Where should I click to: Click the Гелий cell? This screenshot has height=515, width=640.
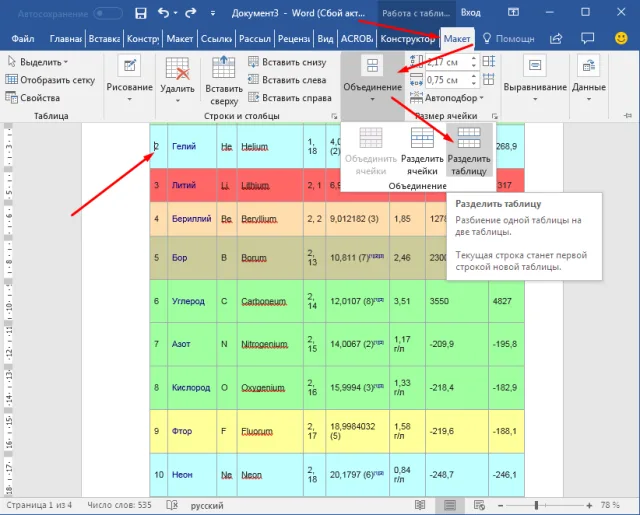pyautogui.click(x=192, y=146)
